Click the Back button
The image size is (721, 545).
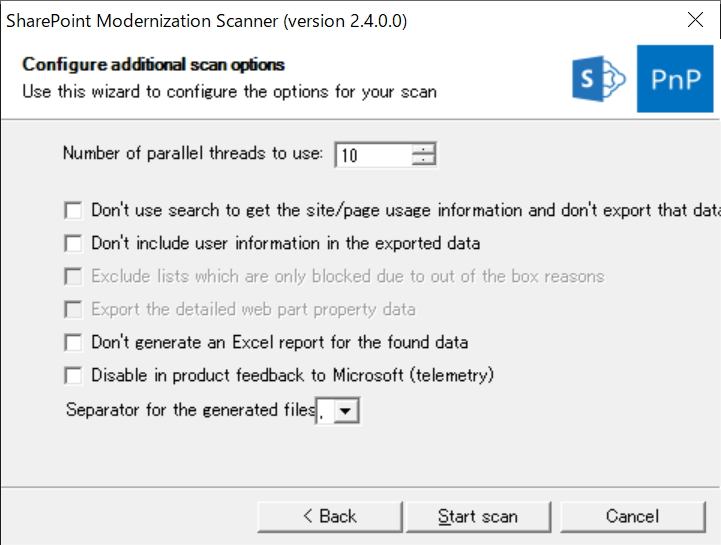[329, 516]
